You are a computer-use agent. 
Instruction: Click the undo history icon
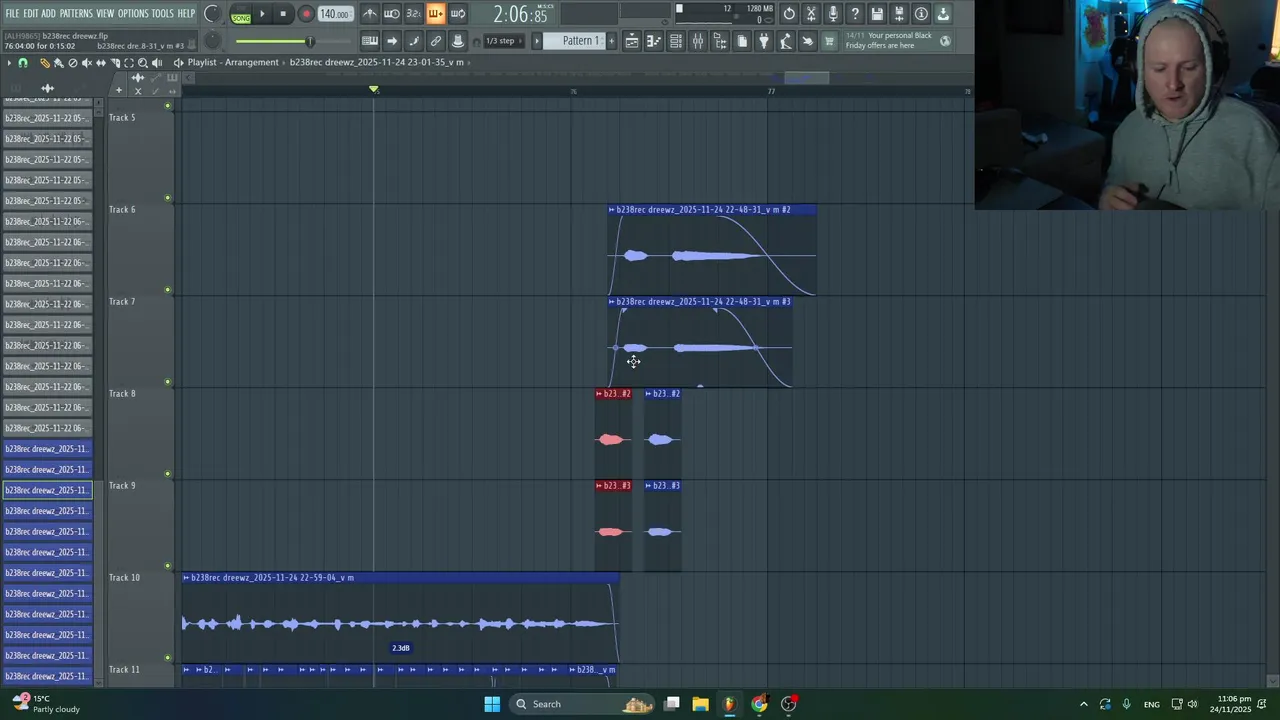[789, 13]
